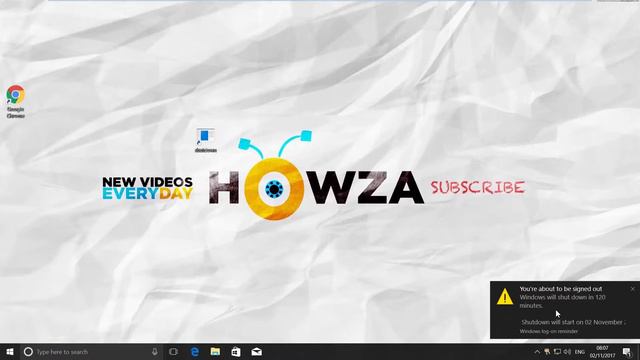Open the volume speaker tray icon

567,352
